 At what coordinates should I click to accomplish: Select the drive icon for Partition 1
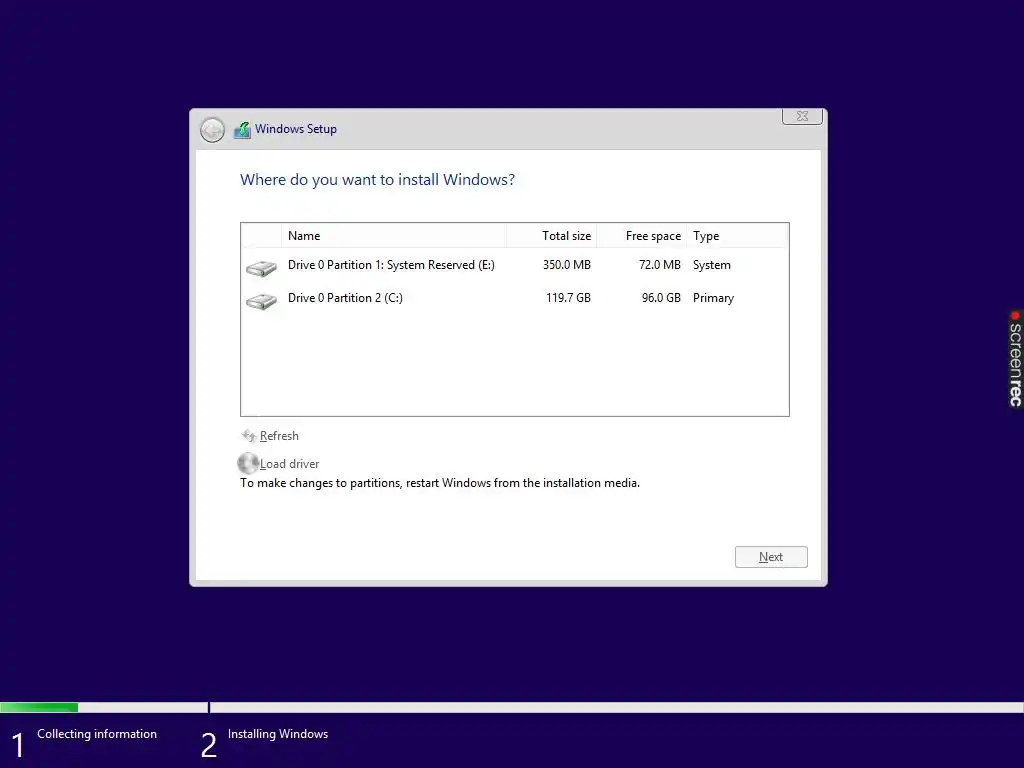click(x=261, y=268)
